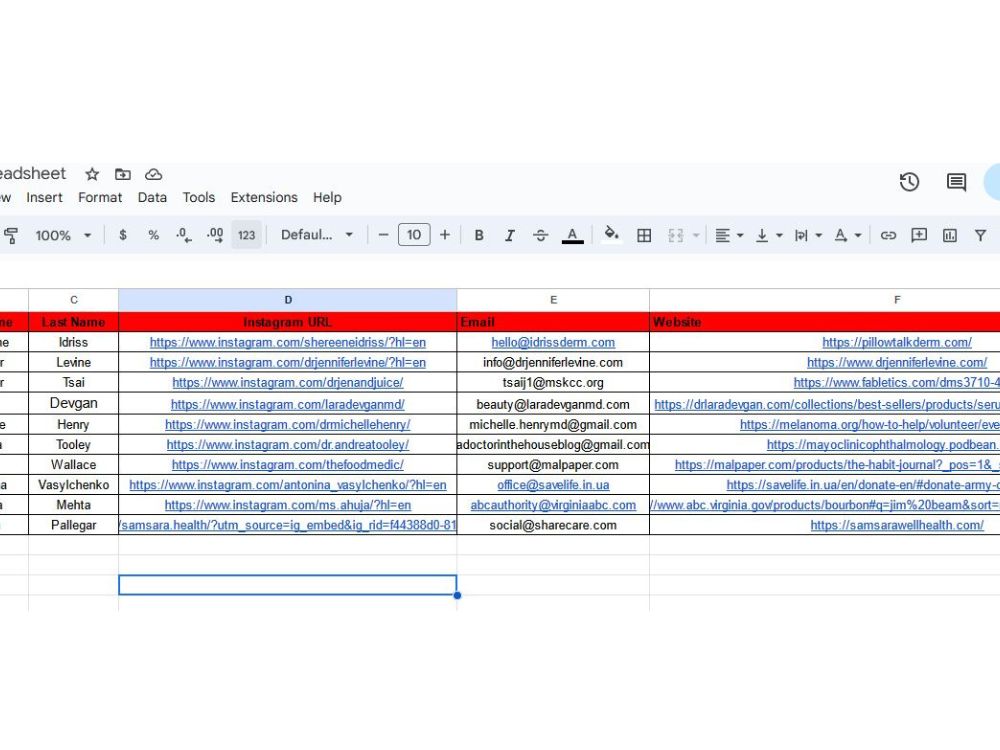This screenshot has width=1000, height=750.
Task: Open text rotation dropdown
Action: pyautogui.click(x=848, y=235)
